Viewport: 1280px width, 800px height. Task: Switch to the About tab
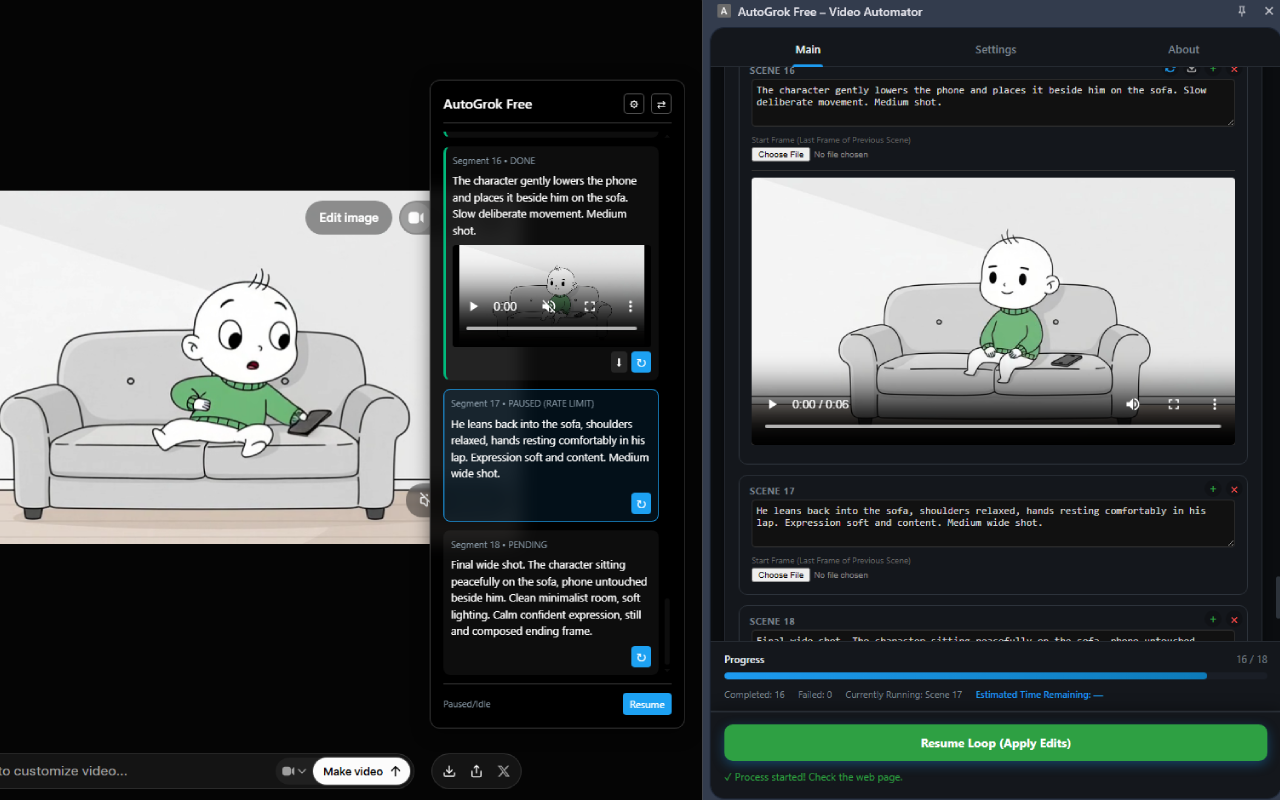click(x=1183, y=49)
